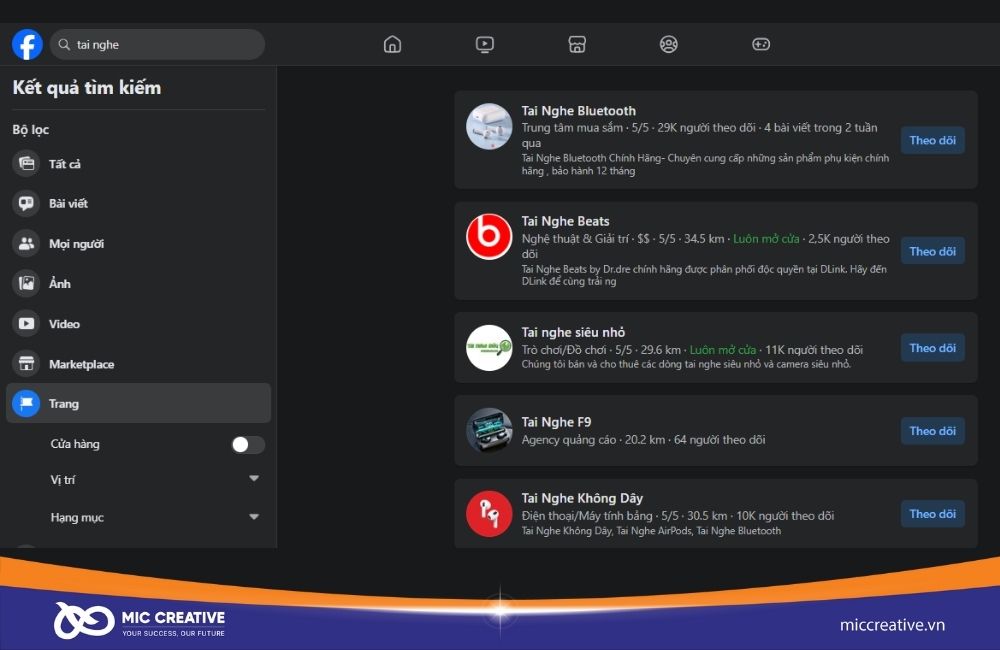Open the 'Tai Nghe Không Dây' page title
Viewport: 1000px width, 650px height.
[582, 498]
